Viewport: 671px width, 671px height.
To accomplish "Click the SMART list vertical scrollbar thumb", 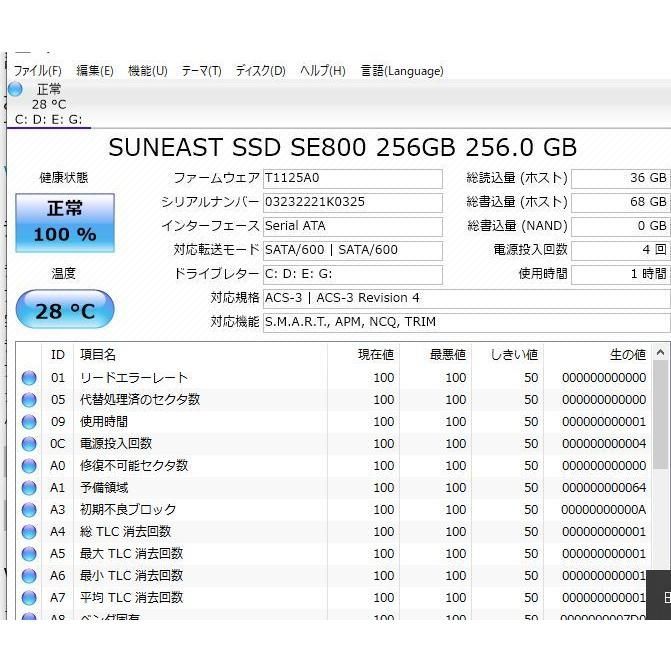I will click(660, 415).
